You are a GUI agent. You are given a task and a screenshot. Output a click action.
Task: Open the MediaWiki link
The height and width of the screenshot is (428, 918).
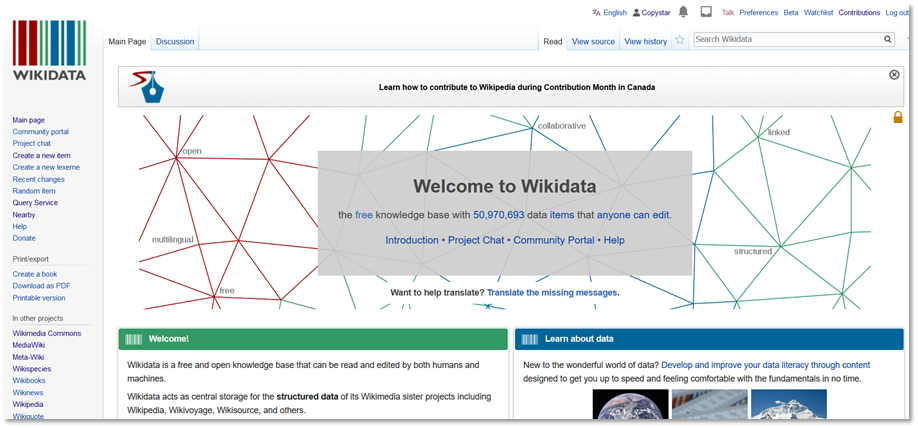pyautogui.click(x=29, y=345)
